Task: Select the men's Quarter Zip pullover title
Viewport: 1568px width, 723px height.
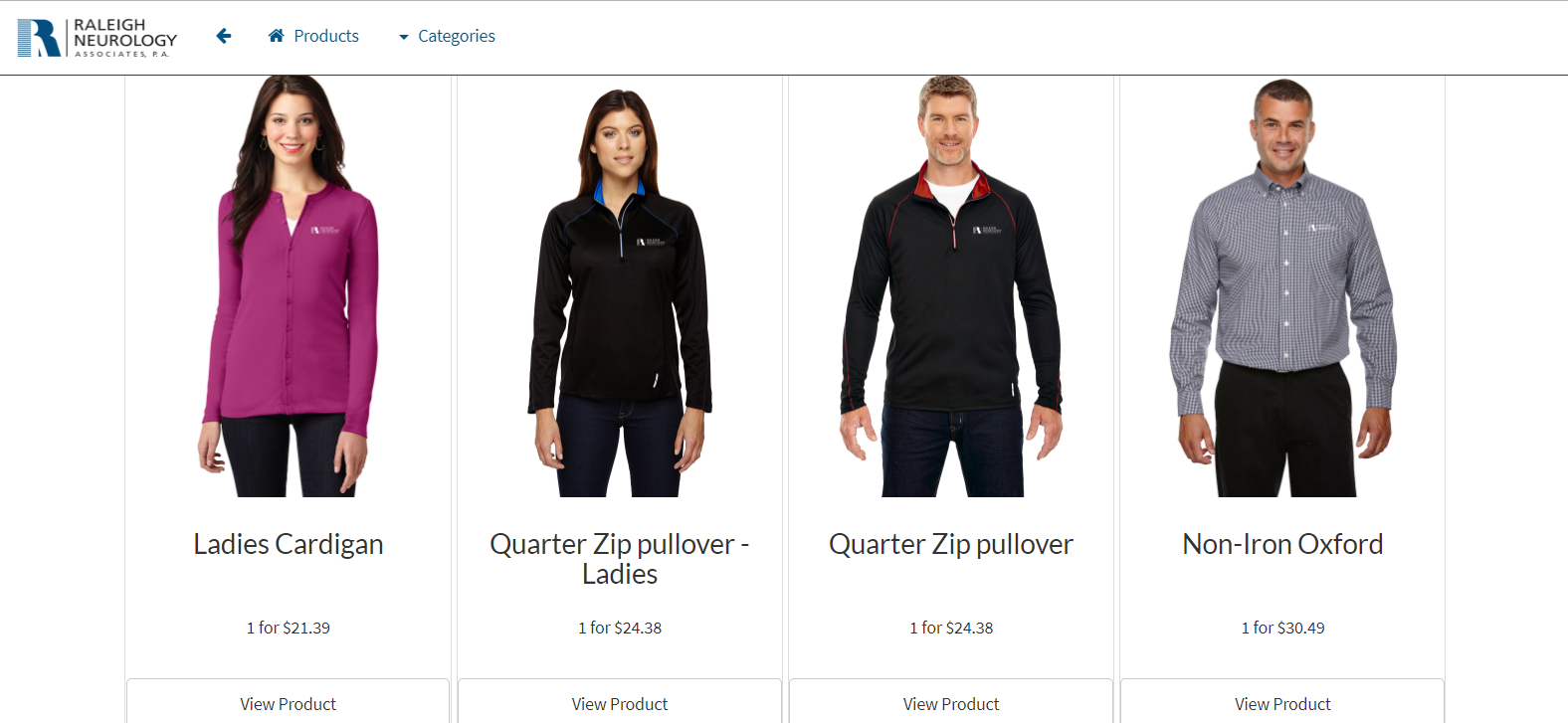Action: 951,544
